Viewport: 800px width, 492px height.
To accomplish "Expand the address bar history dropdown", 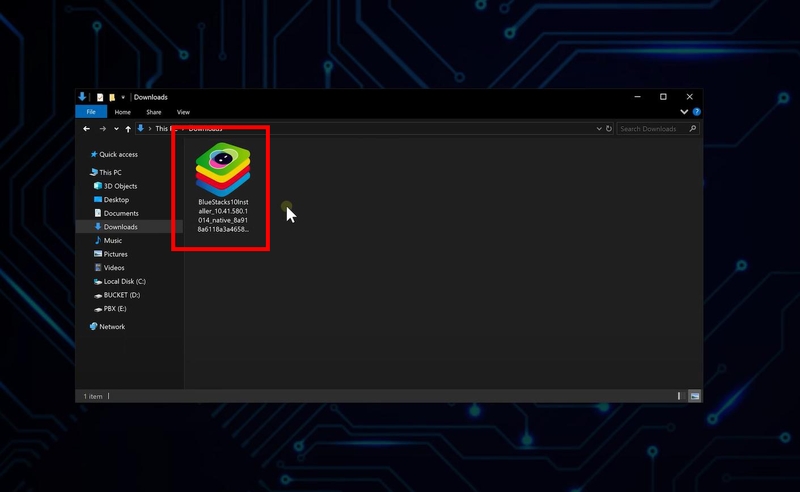I will pos(599,129).
